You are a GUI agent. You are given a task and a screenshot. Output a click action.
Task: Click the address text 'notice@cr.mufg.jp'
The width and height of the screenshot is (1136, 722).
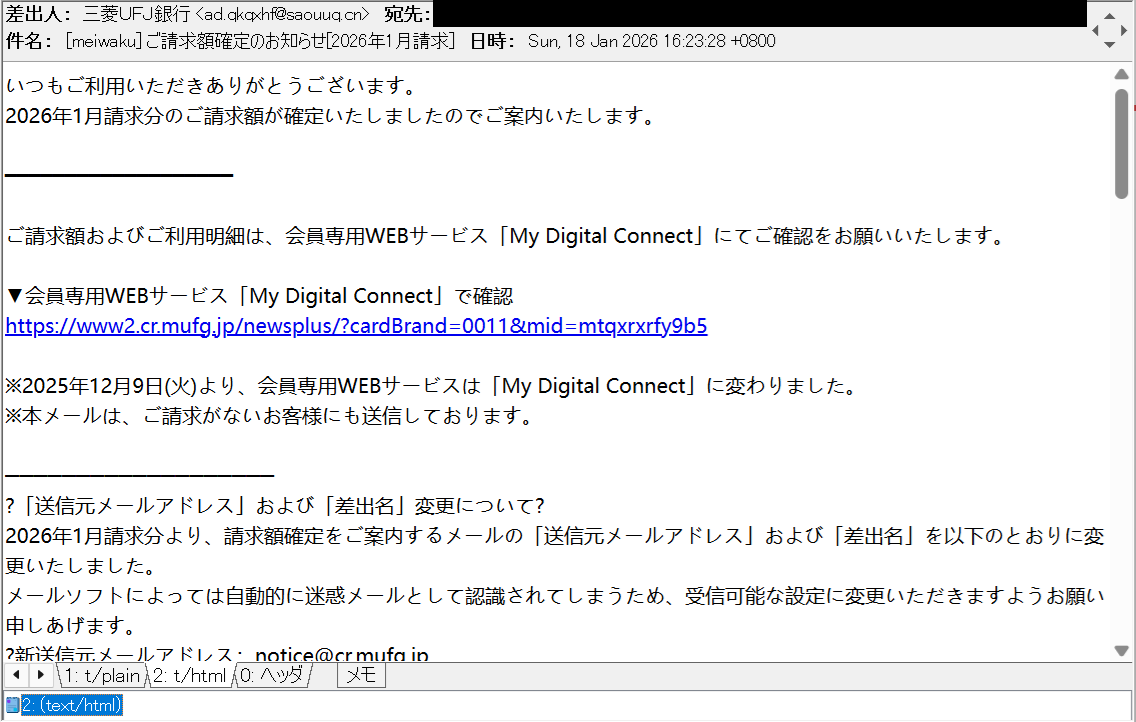342,654
